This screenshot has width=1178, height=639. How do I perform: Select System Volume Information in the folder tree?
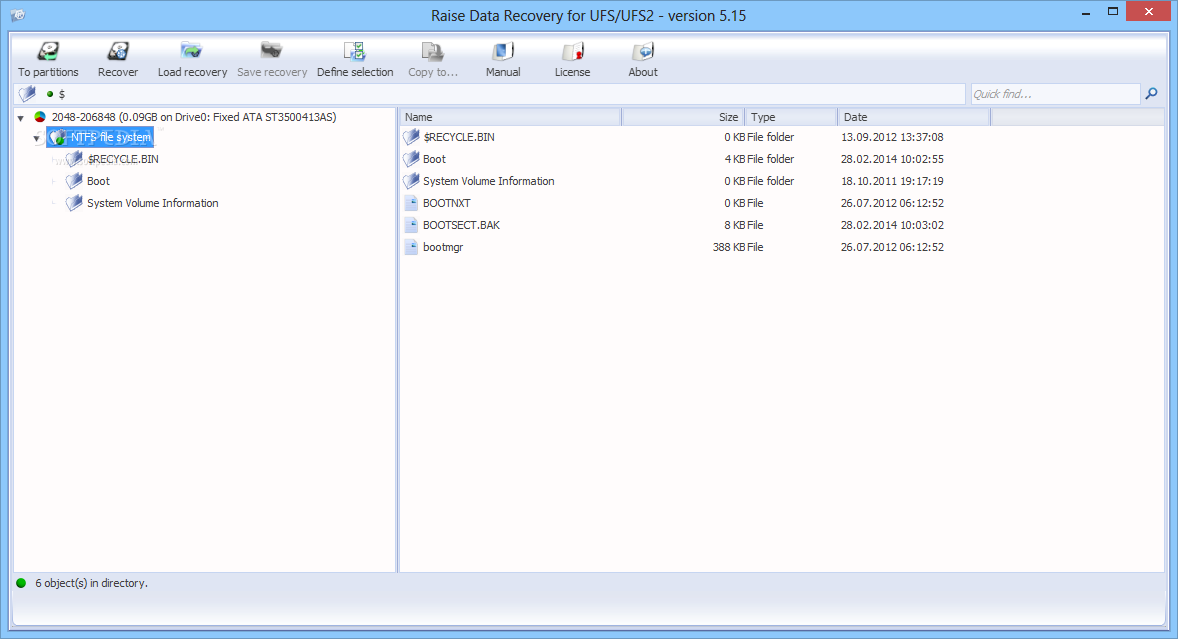pos(153,203)
